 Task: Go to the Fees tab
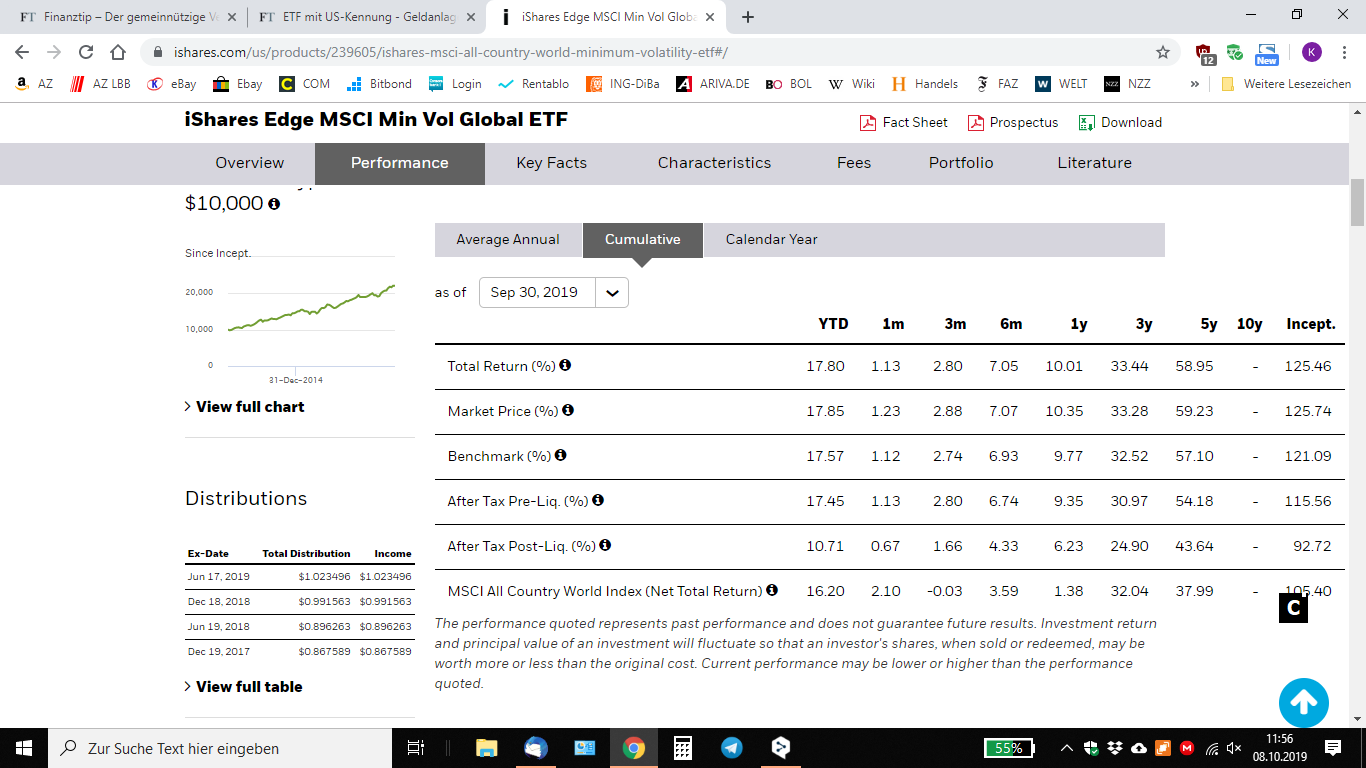(854, 163)
